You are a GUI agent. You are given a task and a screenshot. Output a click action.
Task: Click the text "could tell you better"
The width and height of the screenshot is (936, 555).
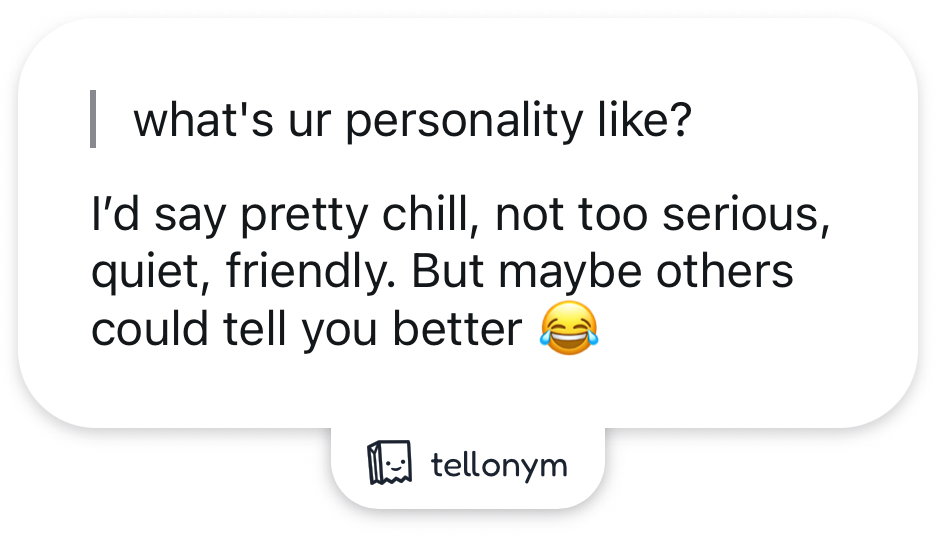[x=307, y=328]
